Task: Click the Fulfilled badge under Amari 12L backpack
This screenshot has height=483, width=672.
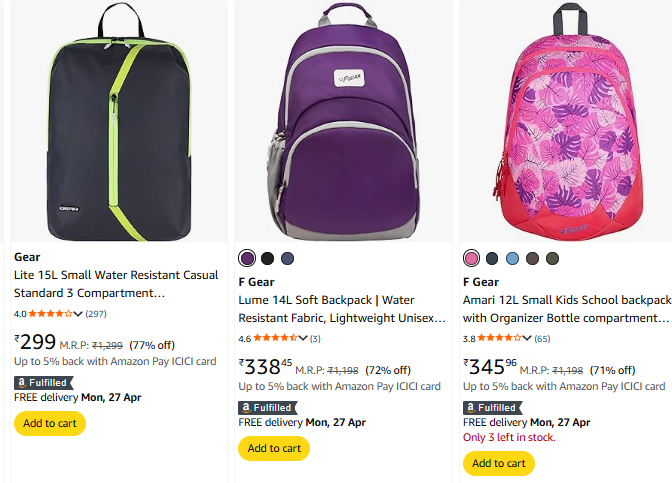Action: click(491, 408)
